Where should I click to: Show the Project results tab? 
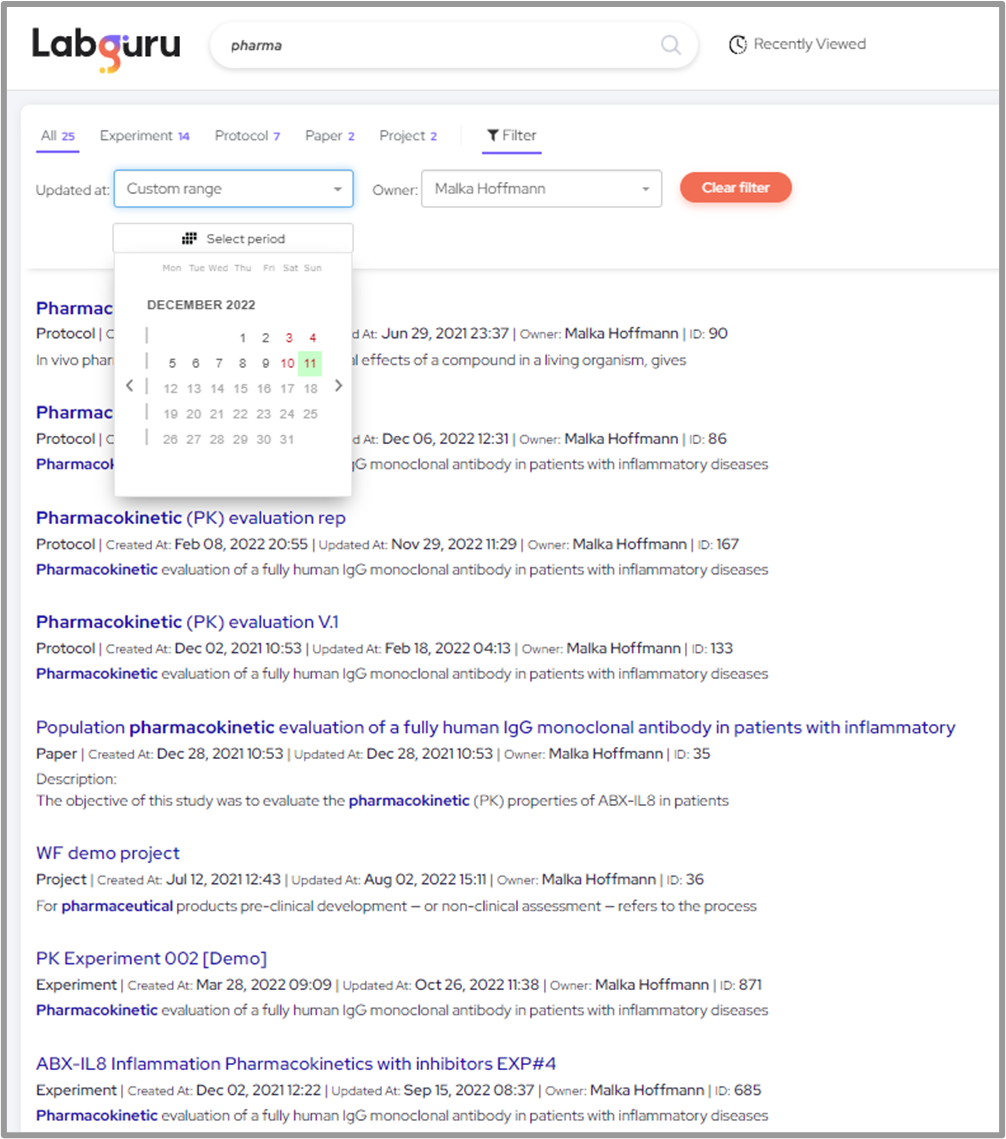[407, 136]
